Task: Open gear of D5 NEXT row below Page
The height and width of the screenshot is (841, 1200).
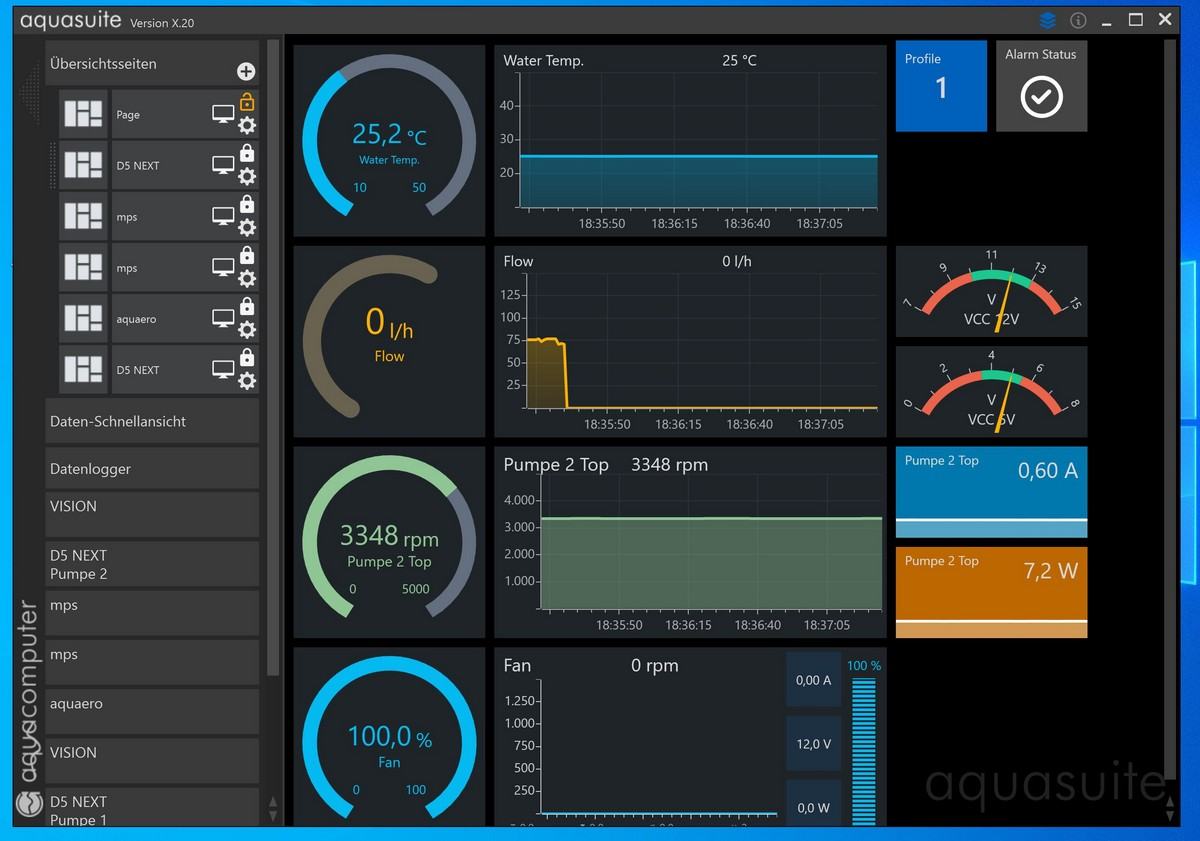Action: pos(247,176)
